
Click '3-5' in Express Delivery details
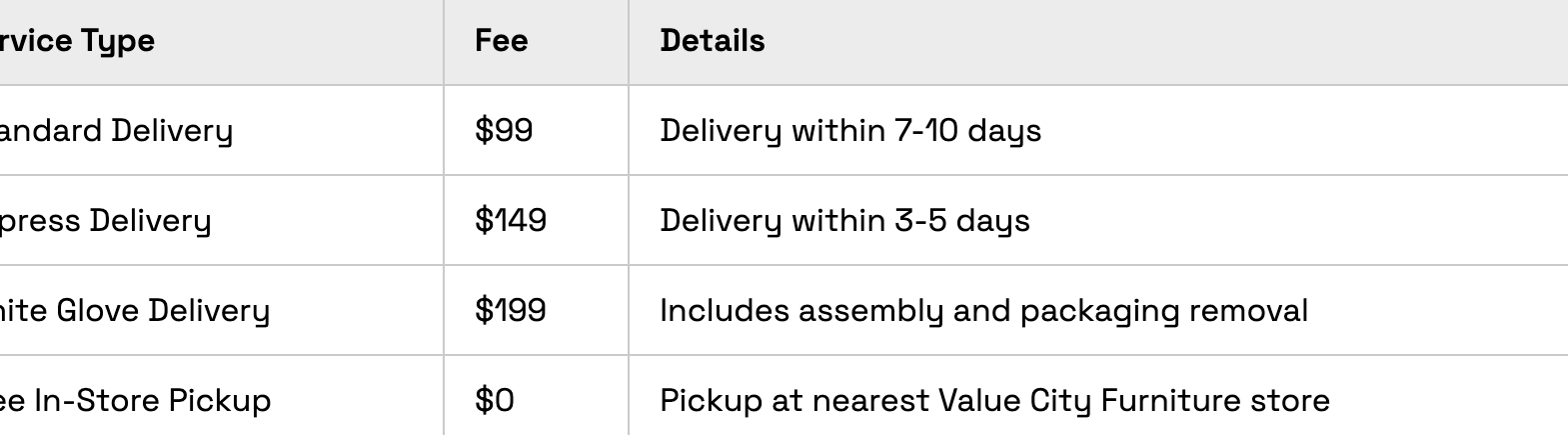click(920, 221)
